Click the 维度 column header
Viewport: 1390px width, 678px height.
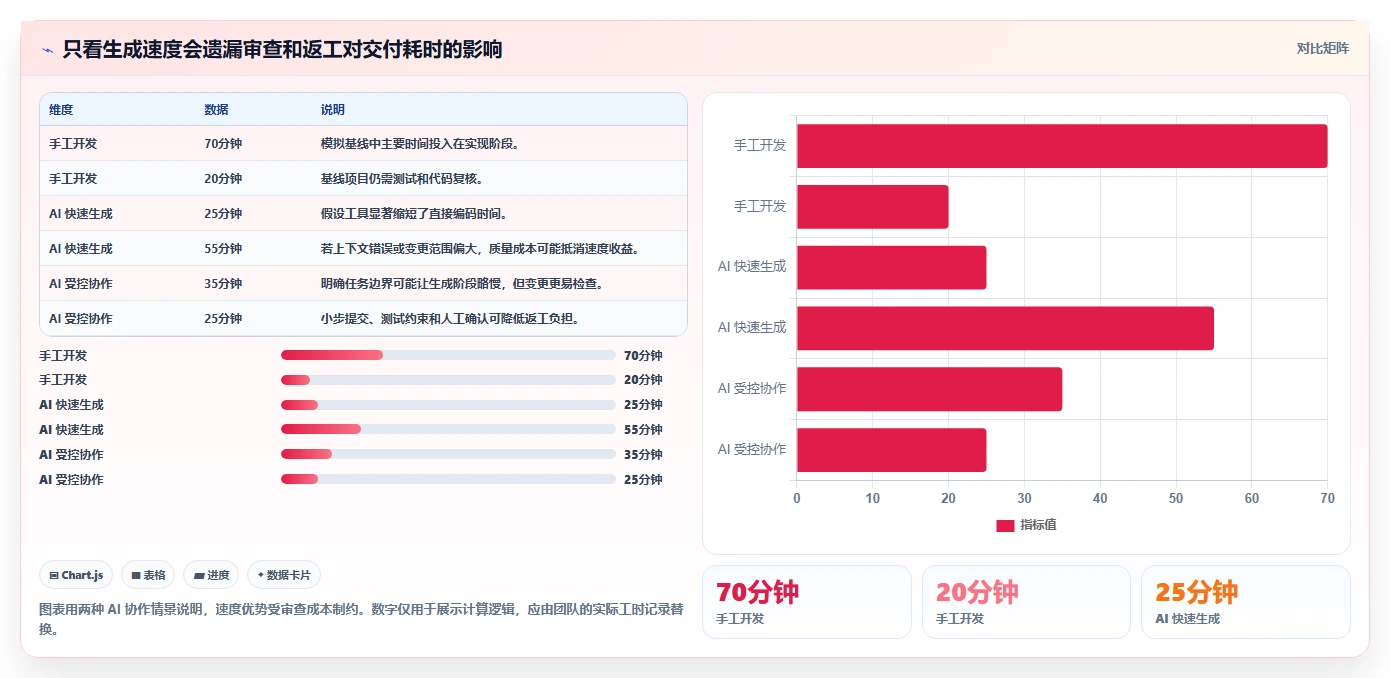[x=61, y=110]
